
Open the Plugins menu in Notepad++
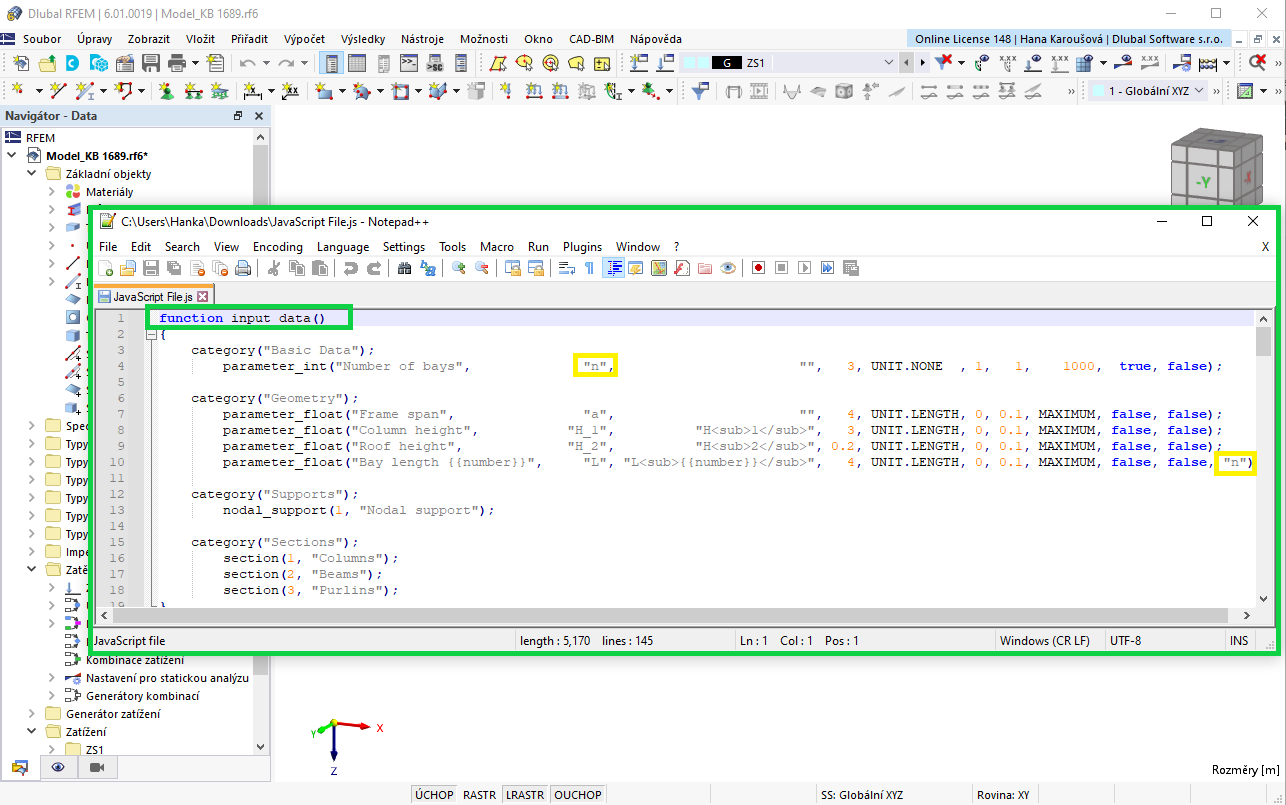582,246
